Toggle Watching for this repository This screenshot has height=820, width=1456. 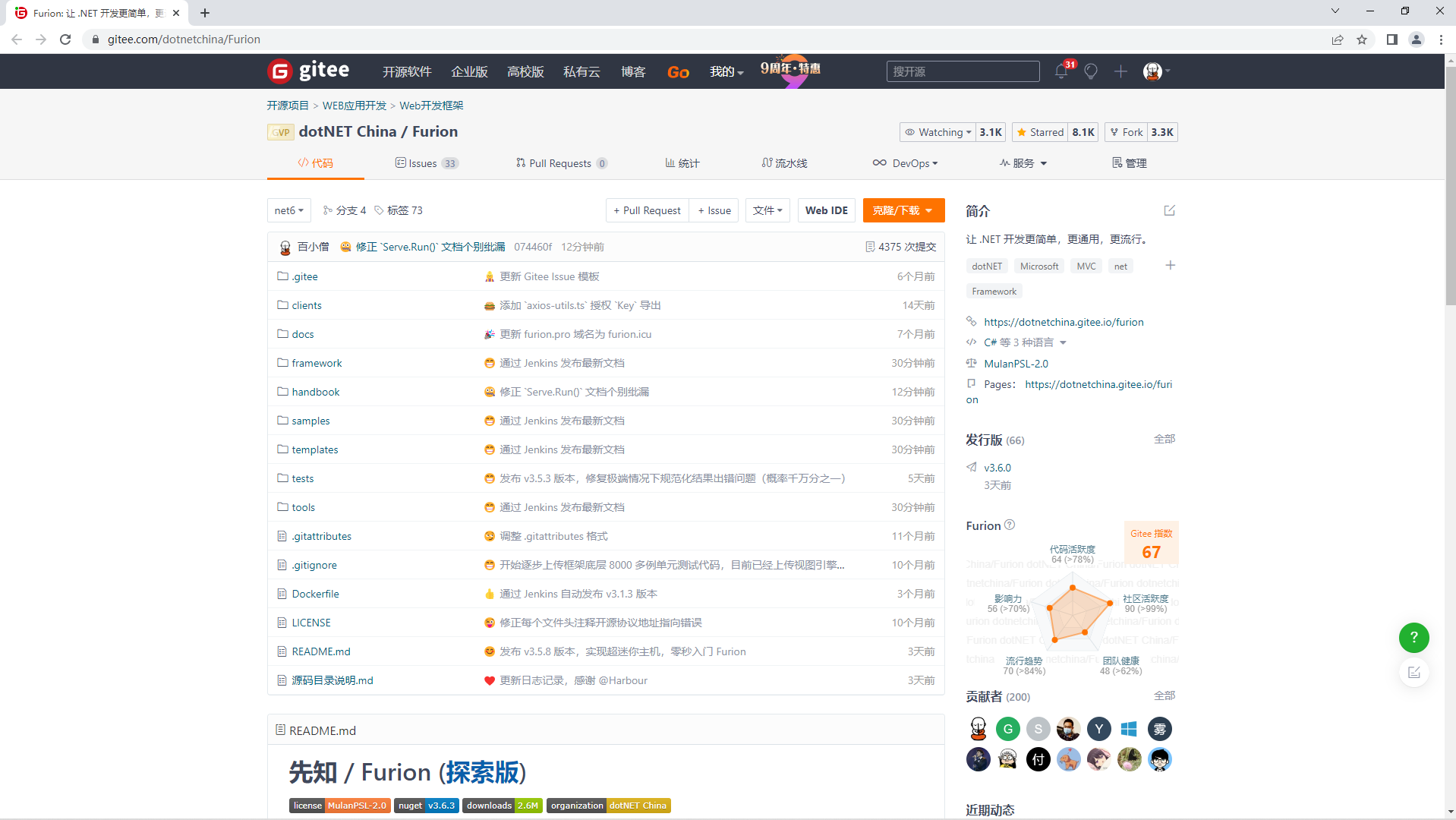pos(938,131)
